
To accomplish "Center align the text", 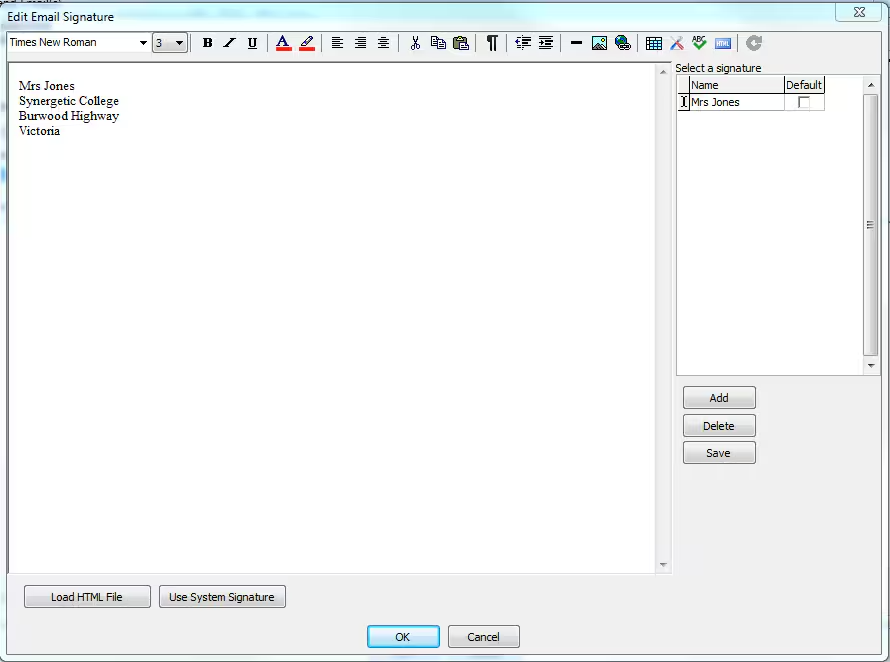I will click(x=384, y=43).
